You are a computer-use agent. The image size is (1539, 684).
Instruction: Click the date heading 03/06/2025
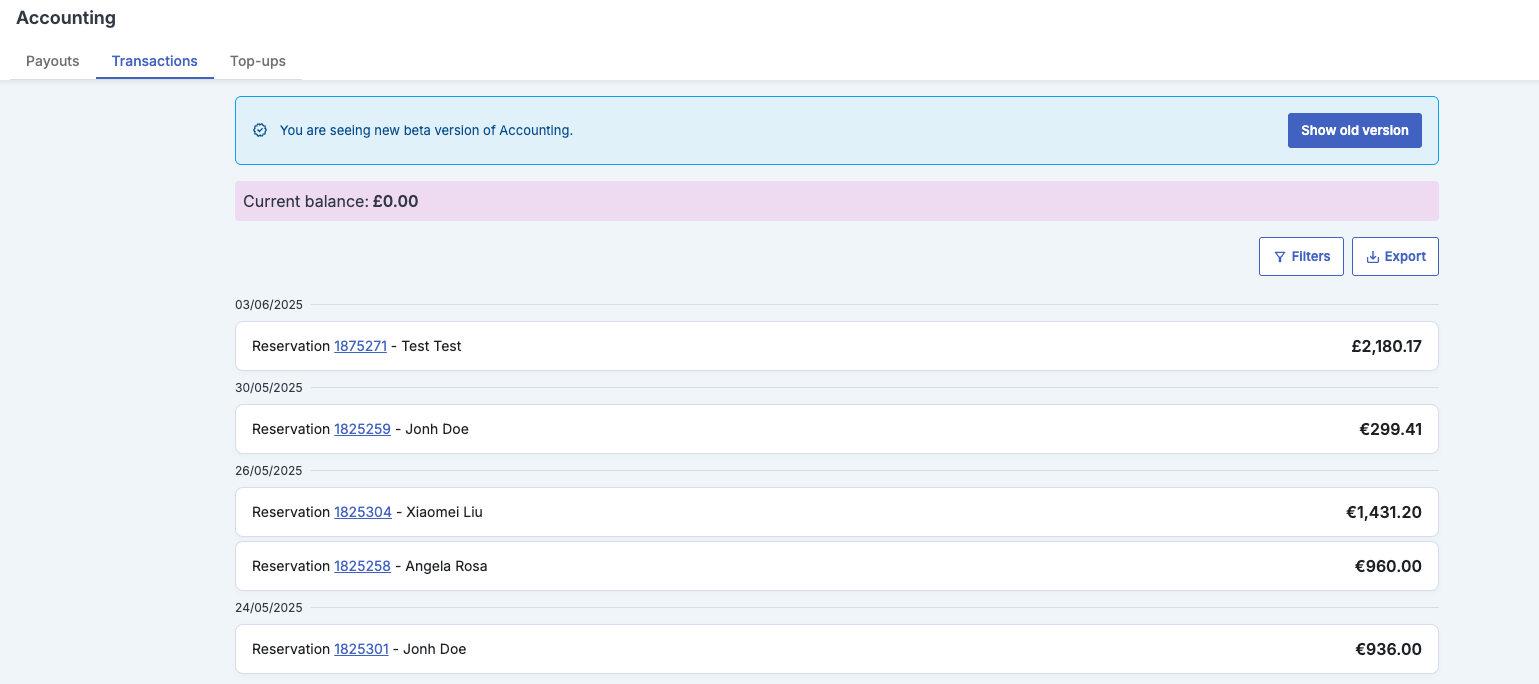pyautogui.click(x=269, y=305)
